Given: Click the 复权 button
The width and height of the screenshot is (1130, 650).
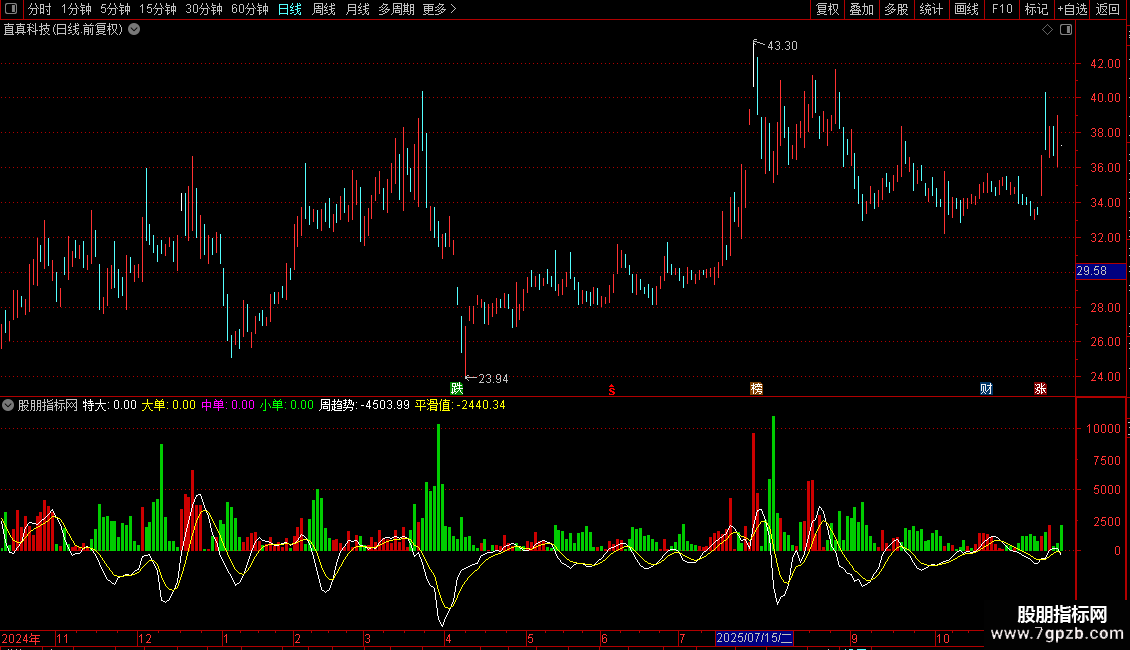Looking at the screenshot, I should (x=827, y=9).
